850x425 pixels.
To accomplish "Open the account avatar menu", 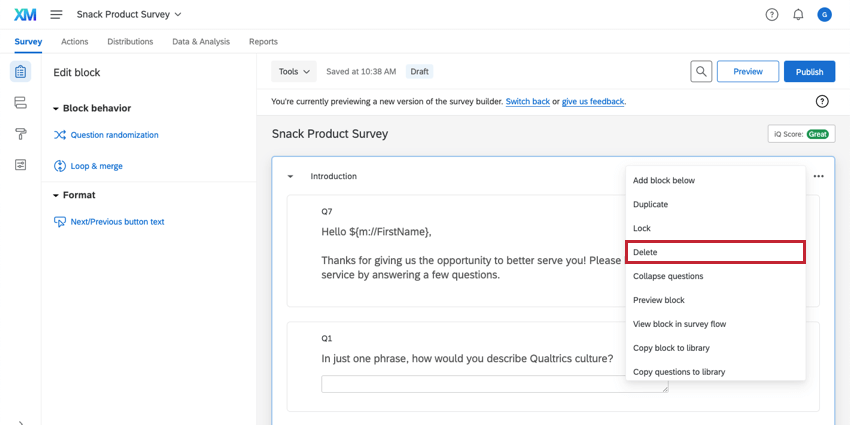I will pos(824,14).
